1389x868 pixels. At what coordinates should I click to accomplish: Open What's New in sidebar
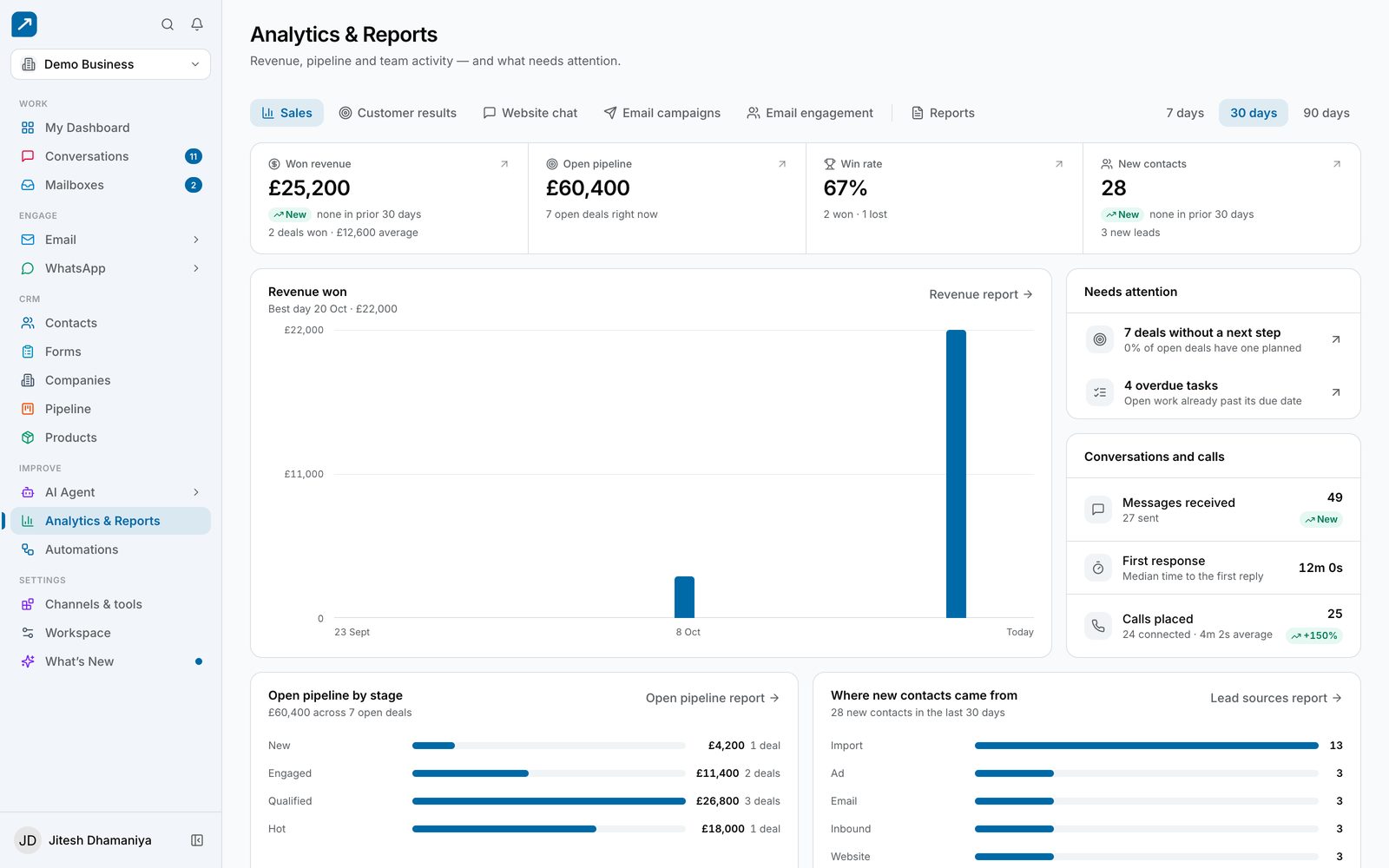pos(110,661)
